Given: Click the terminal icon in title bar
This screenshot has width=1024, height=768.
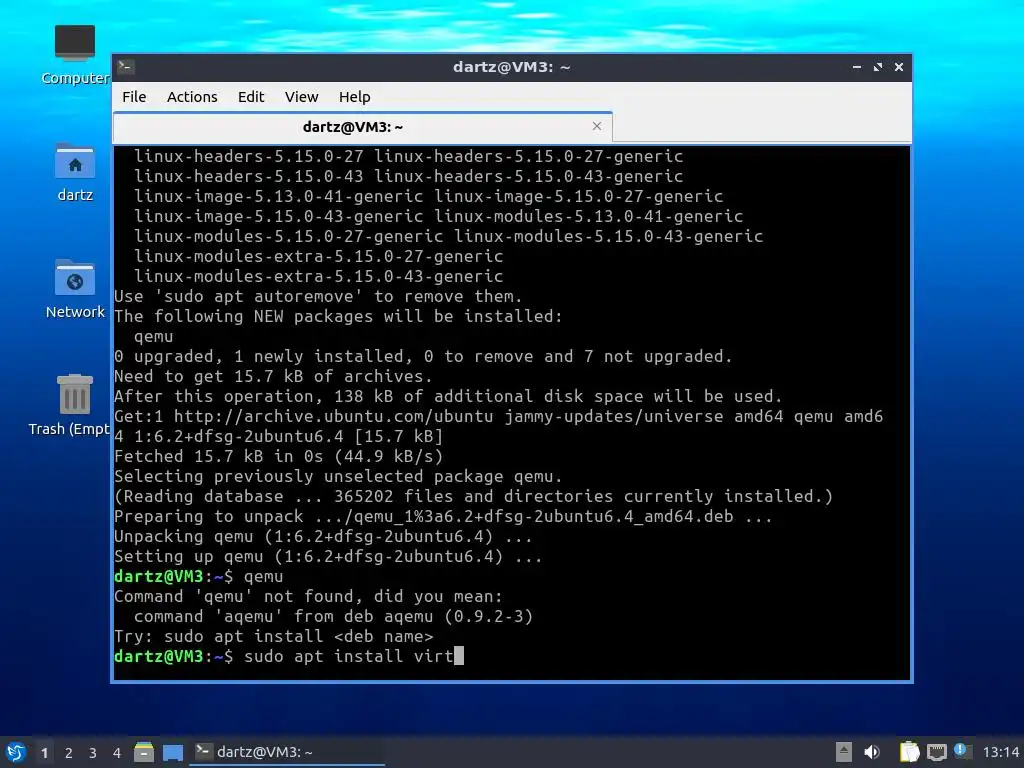Looking at the screenshot, I should pyautogui.click(x=126, y=66).
